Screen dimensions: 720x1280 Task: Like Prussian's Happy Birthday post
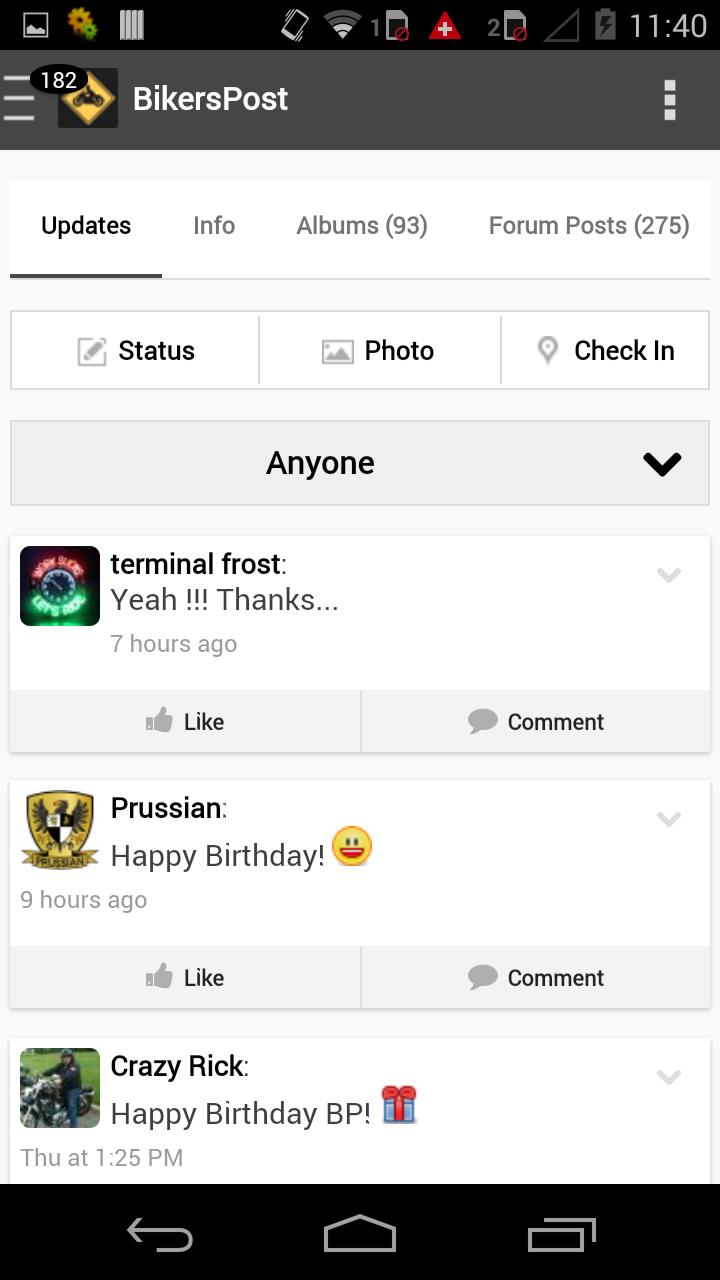point(185,977)
